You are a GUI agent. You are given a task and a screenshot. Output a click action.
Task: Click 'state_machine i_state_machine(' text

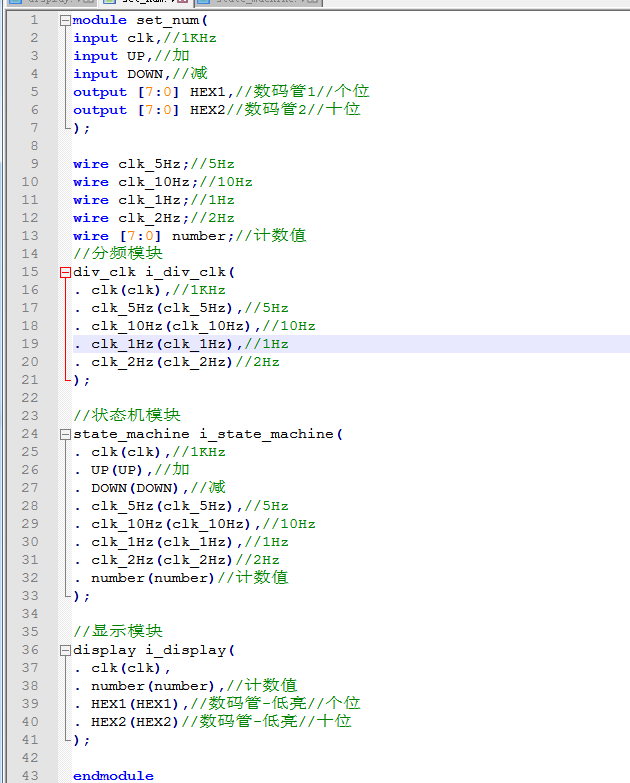(x=208, y=434)
